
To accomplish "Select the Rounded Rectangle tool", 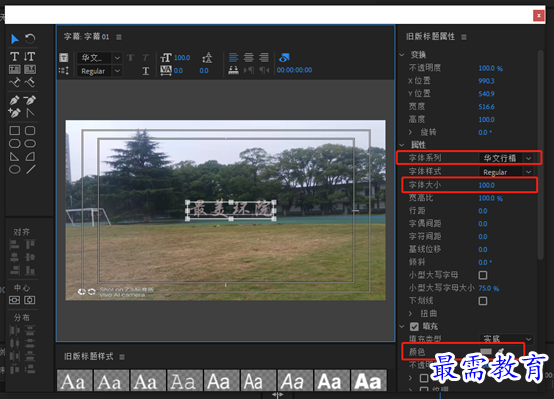I will pos(30,130).
